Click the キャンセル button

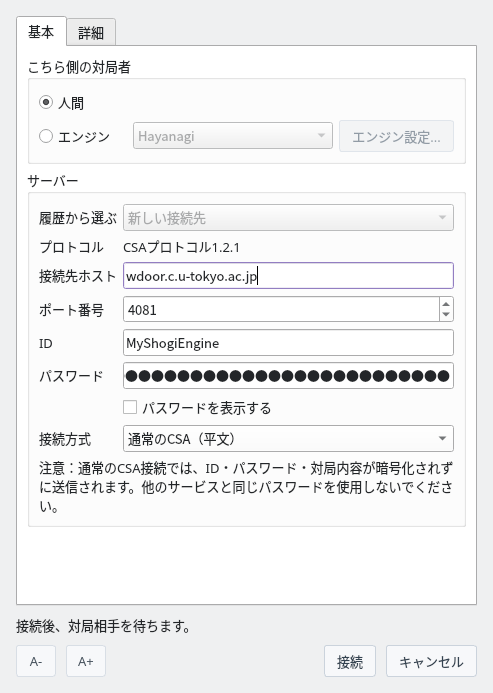(x=431, y=661)
